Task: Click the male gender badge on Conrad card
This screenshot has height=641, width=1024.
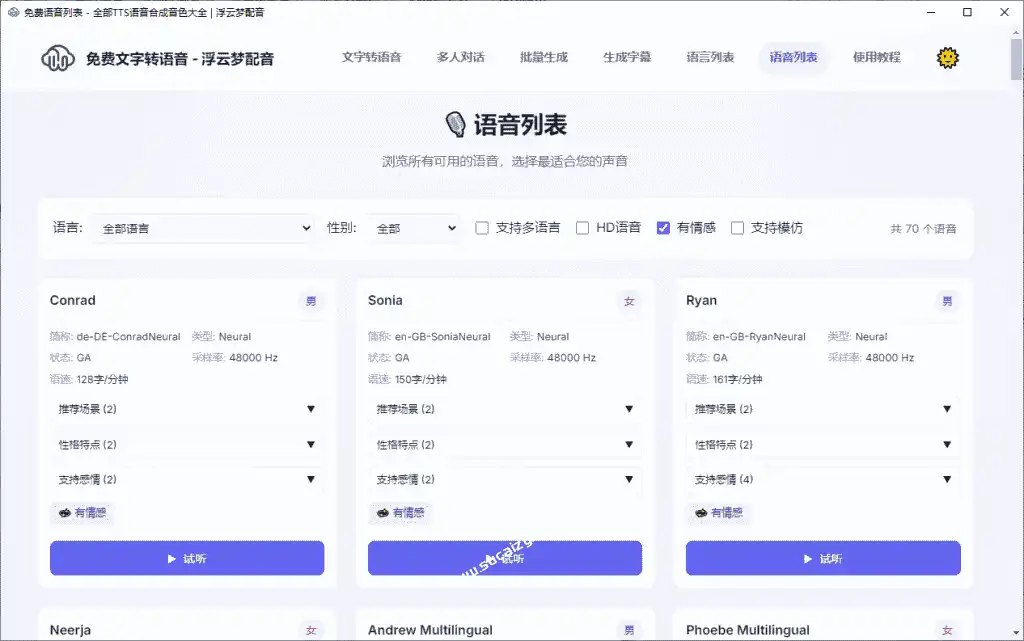Action: click(311, 301)
